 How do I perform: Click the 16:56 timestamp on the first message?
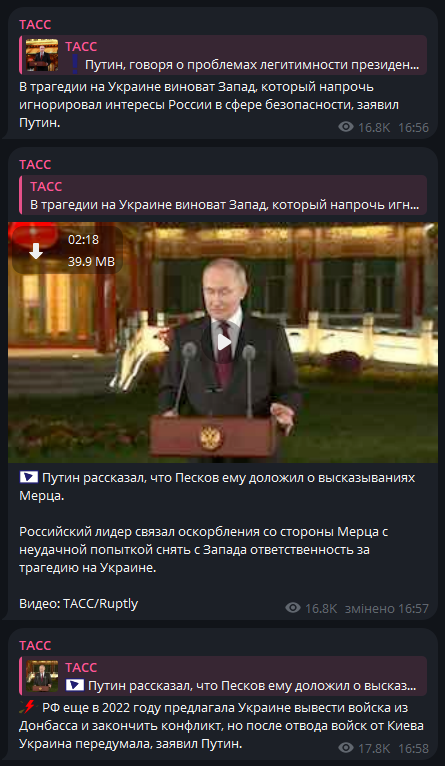[x=413, y=128]
